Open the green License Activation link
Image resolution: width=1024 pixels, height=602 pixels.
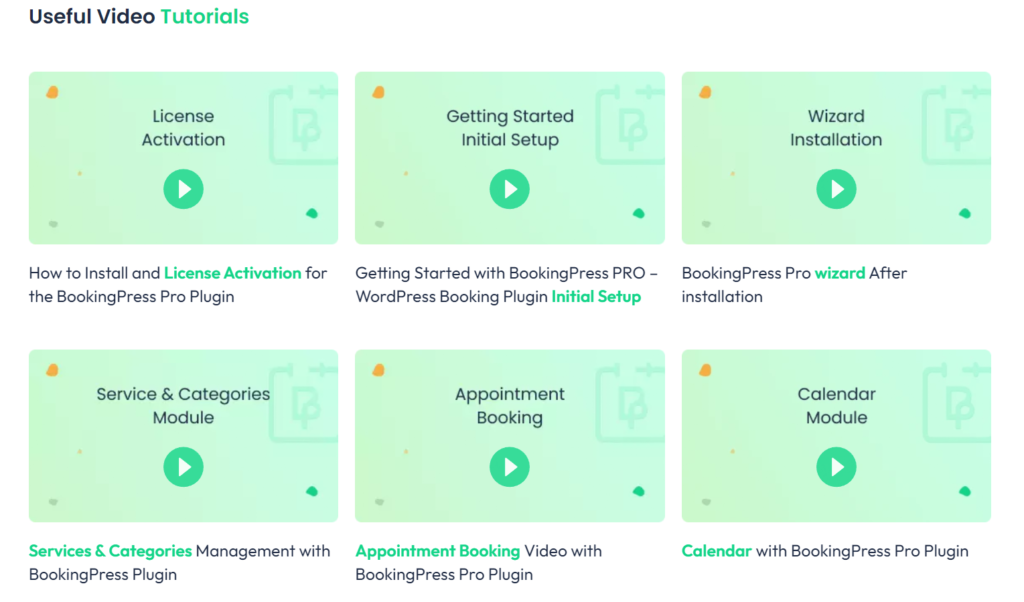click(x=232, y=273)
